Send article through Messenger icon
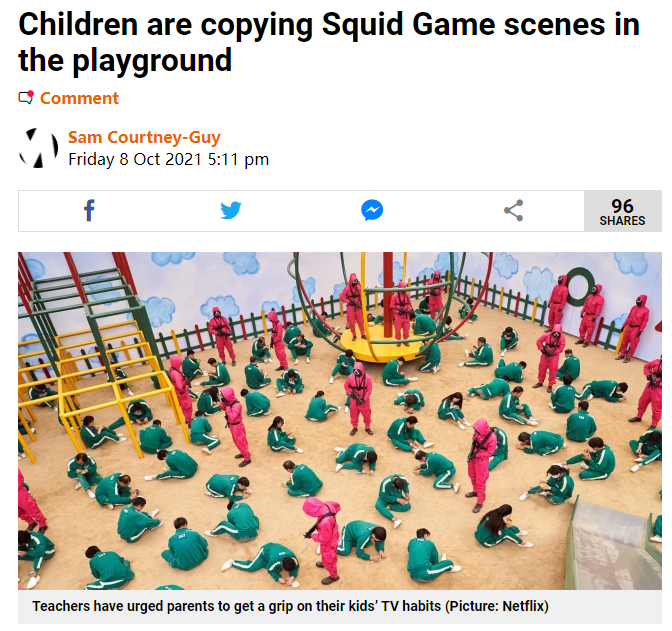This screenshot has height=631, width=672. (372, 210)
